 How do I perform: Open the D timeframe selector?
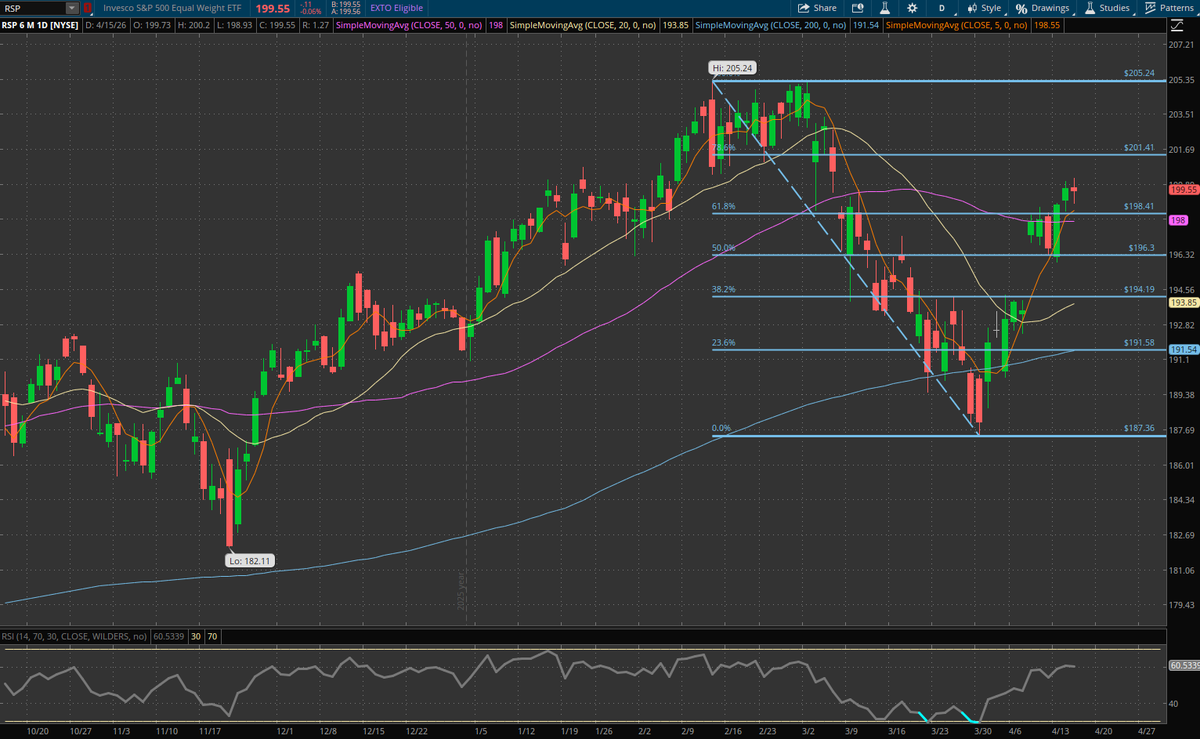pos(942,8)
